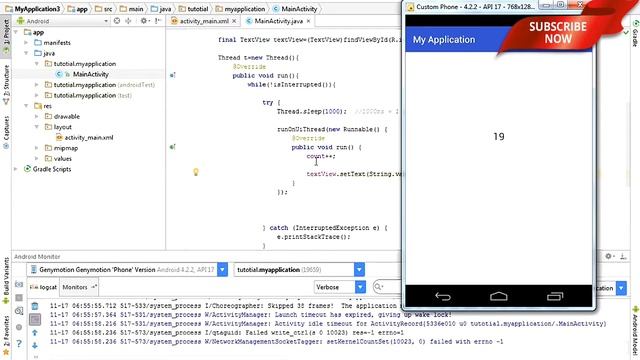The height and width of the screenshot is (360, 640).
Task: Open help with the question mark icon
Action: [x=19, y=344]
